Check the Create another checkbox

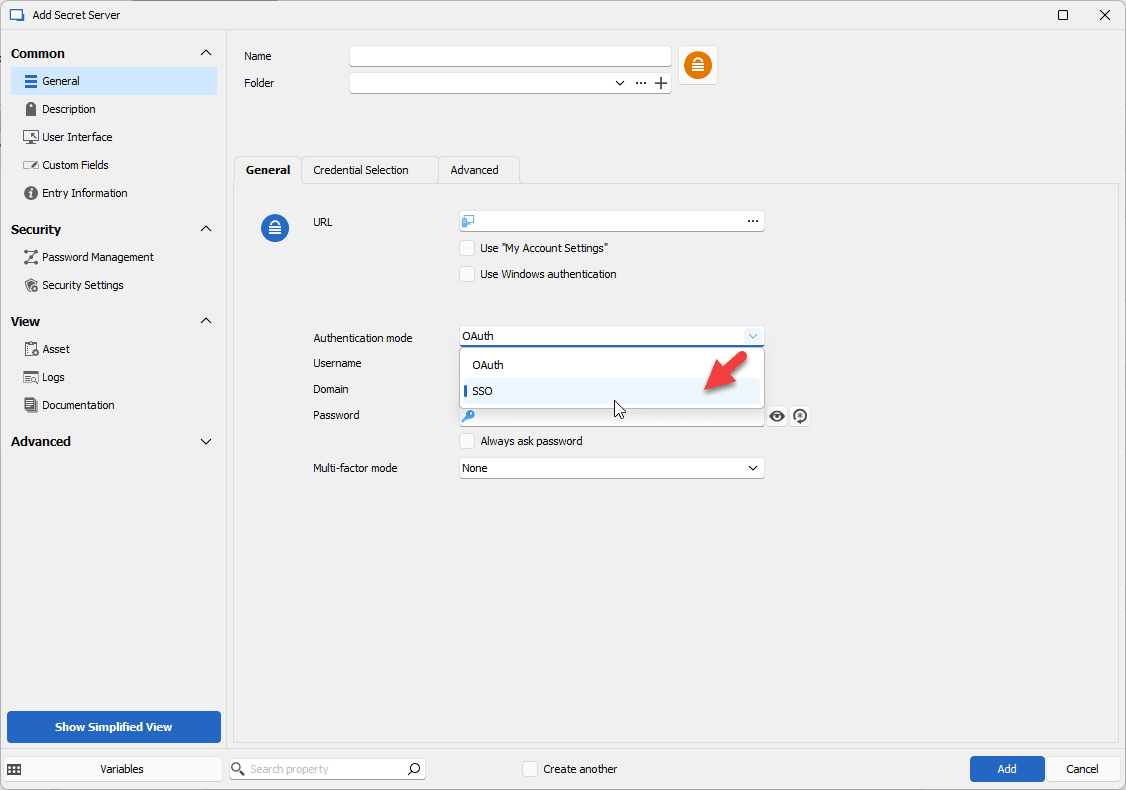pyautogui.click(x=530, y=769)
